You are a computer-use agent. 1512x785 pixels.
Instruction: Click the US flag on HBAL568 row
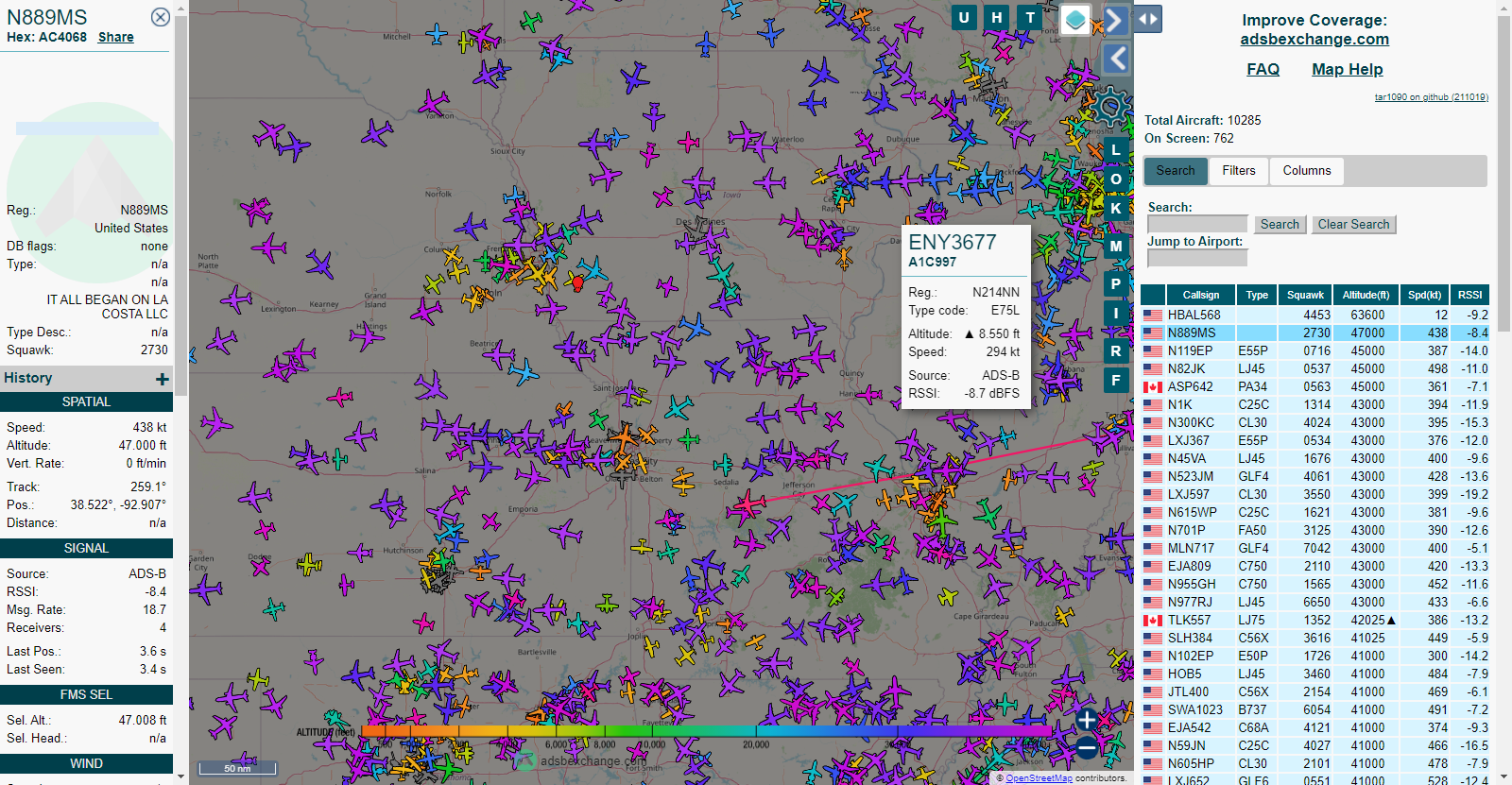coord(1153,316)
